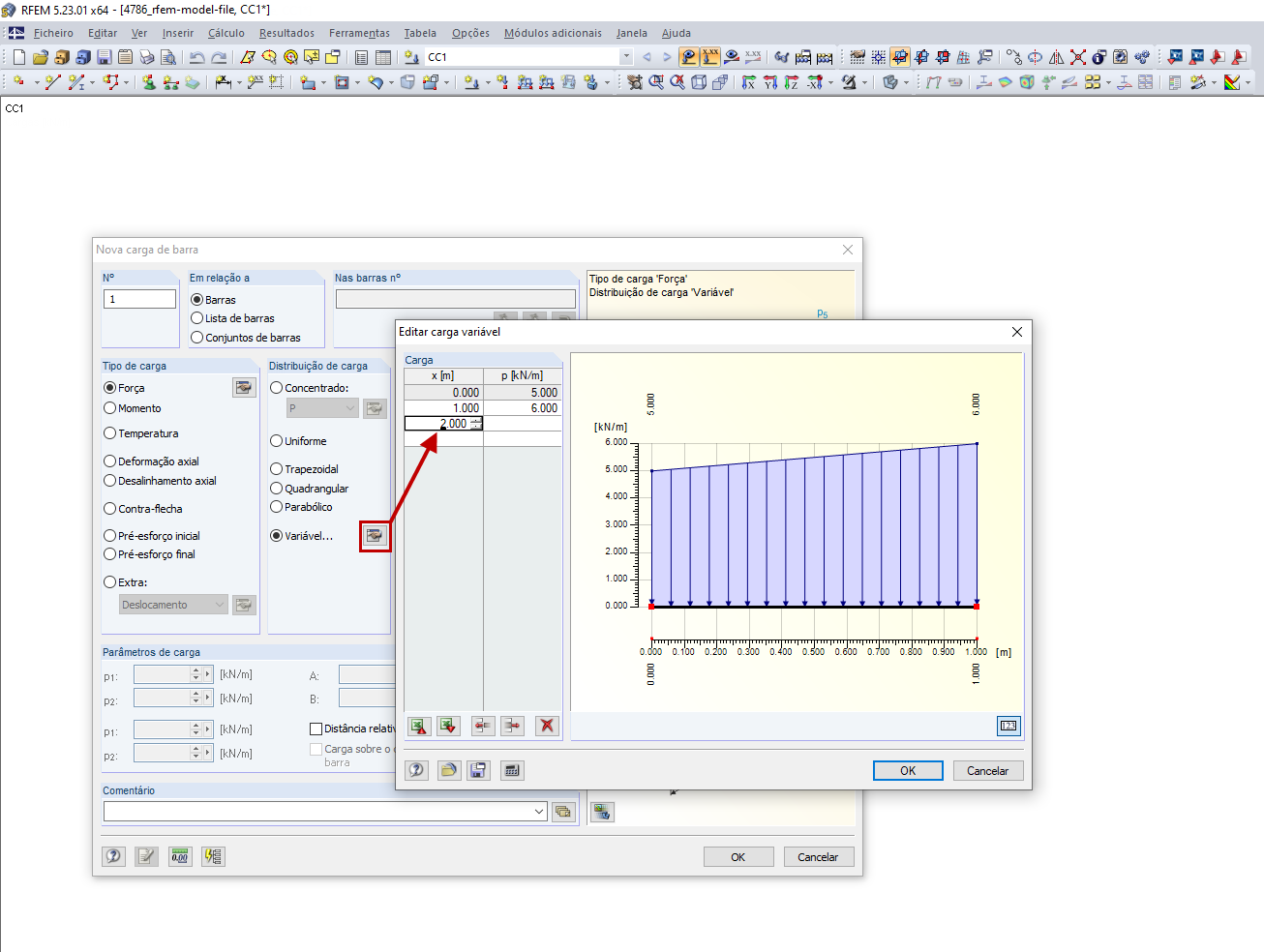The image size is (1264, 952).
Task: Click Cancelar in the Nova carga de barra dialog
Action: (818, 856)
